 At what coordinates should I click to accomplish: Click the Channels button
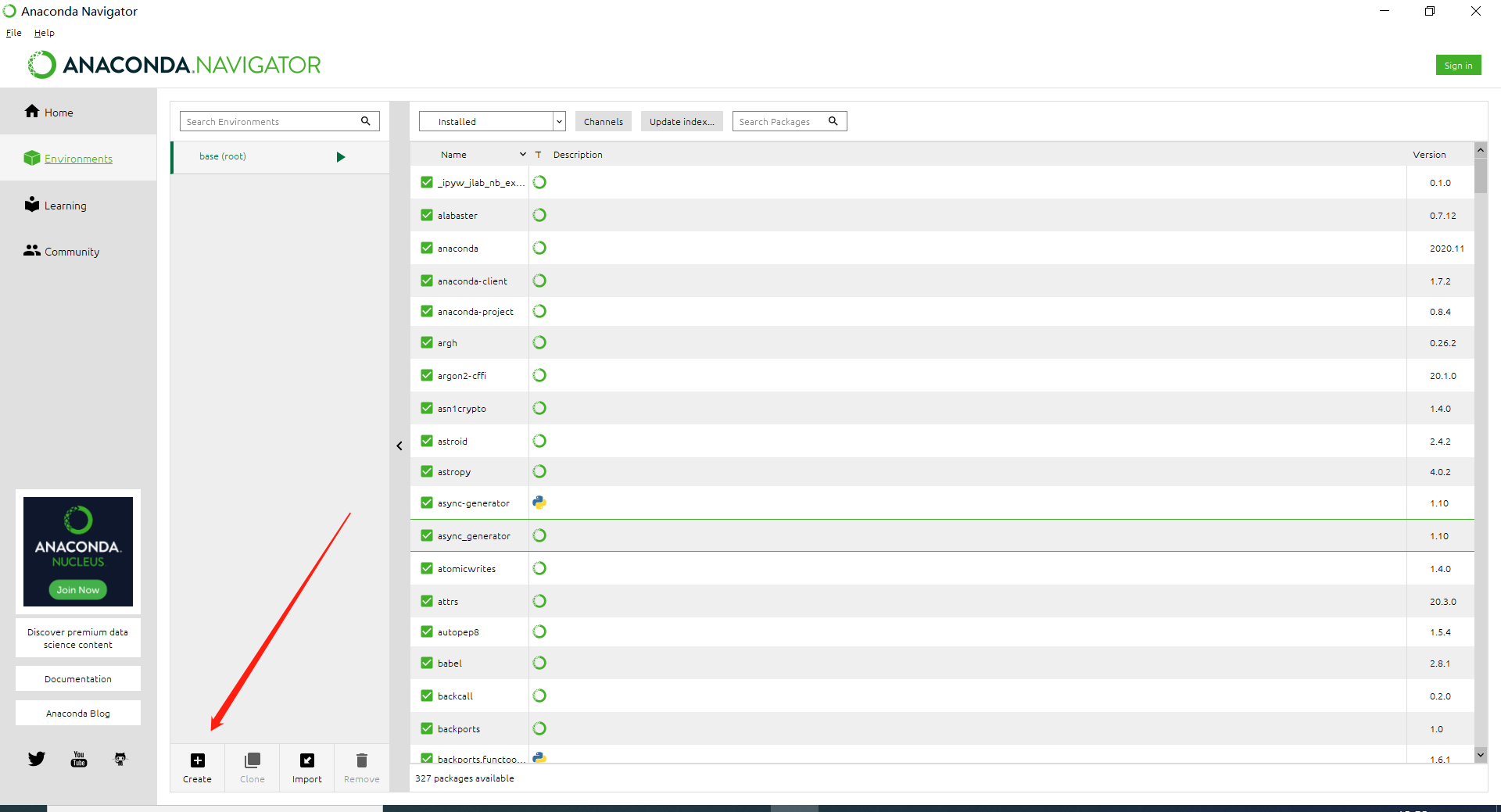click(x=604, y=121)
